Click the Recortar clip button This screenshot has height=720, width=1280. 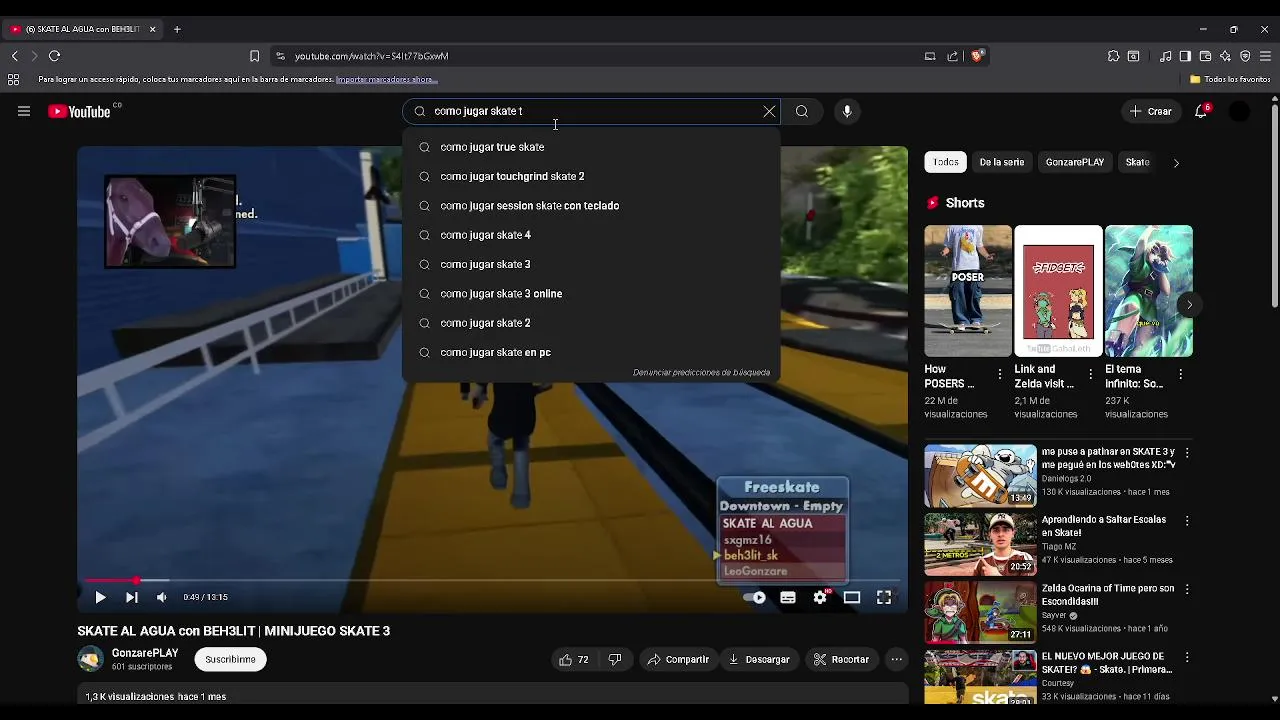(x=841, y=660)
